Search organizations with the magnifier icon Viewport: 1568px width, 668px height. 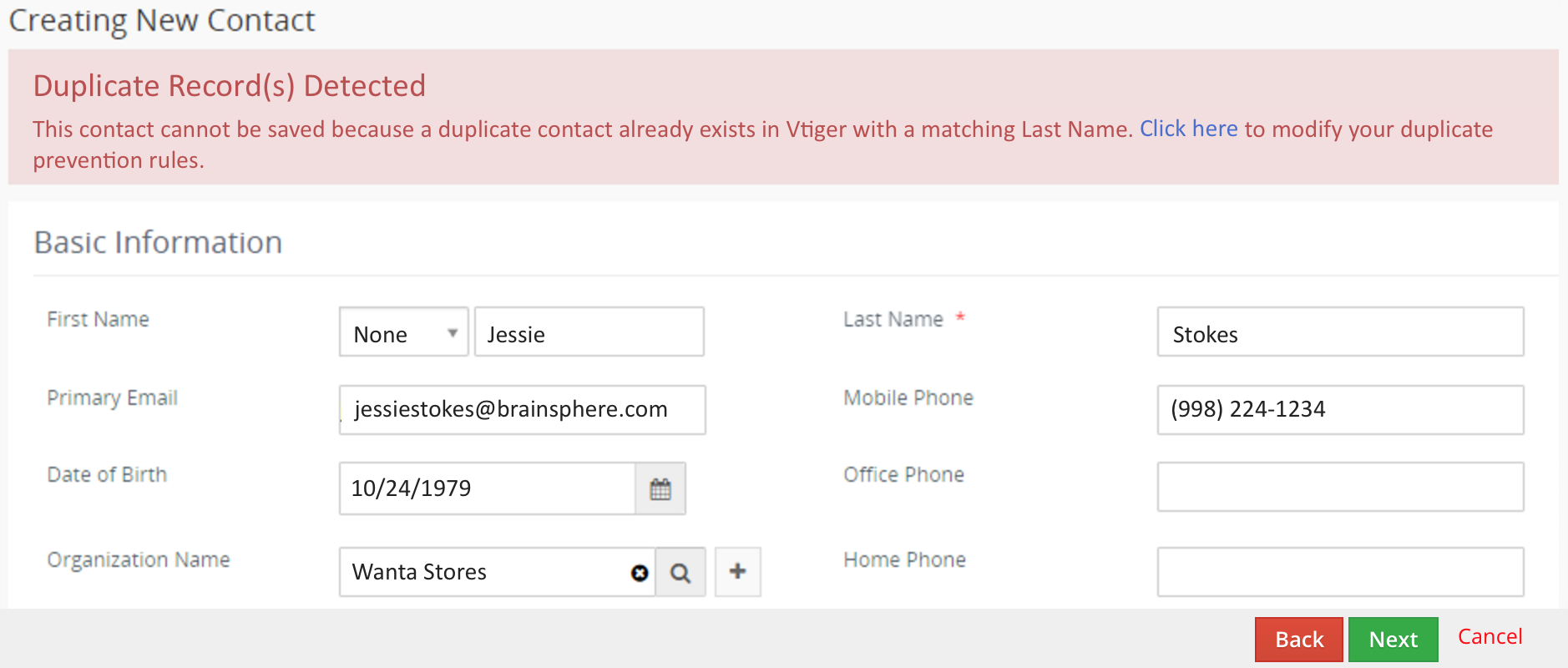(x=680, y=573)
